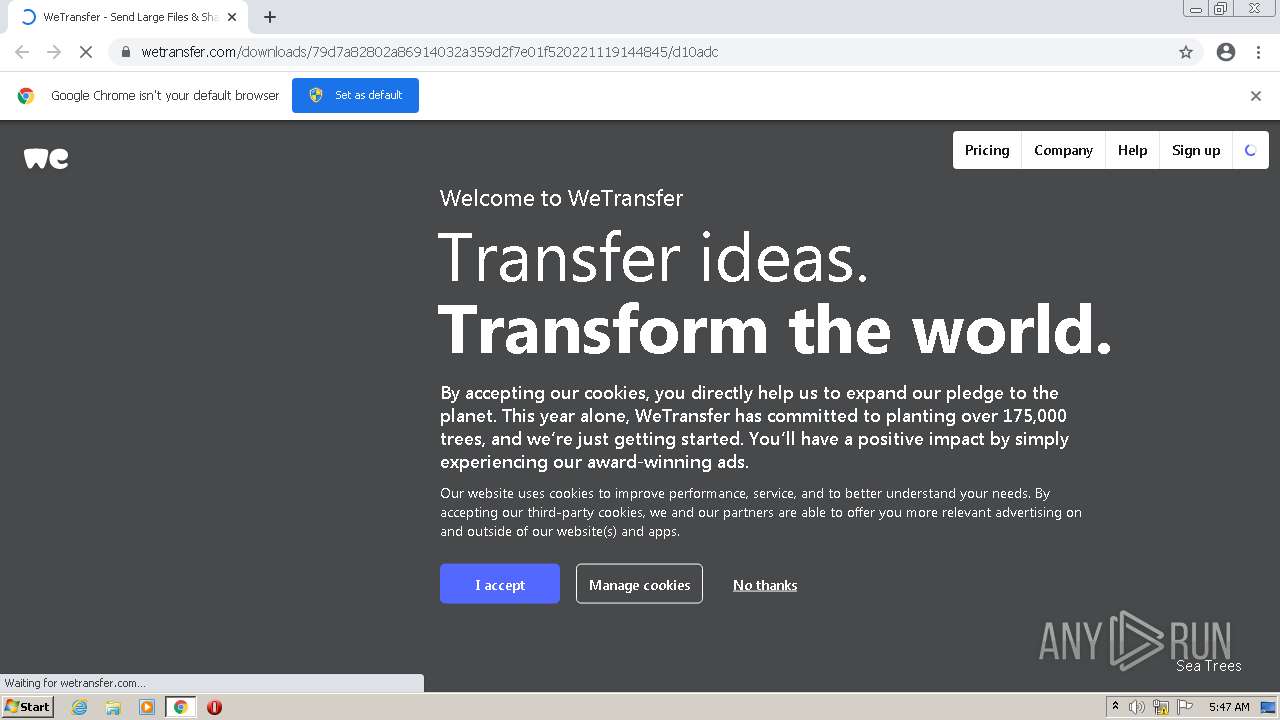1280x720 pixels.
Task: Open the Help menu item
Action: click(1132, 150)
